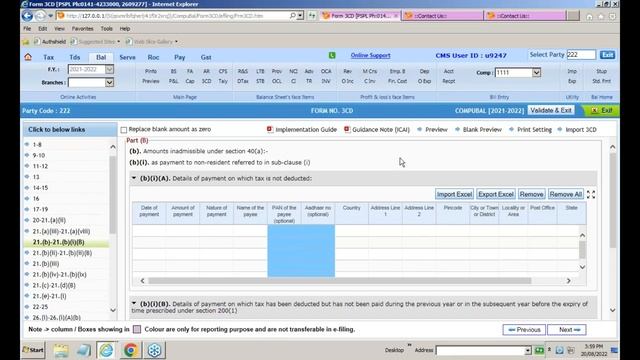The height and width of the screenshot is (360, 640).
Task: Click Authshield favorites bar item
Action: click(50, 42)
